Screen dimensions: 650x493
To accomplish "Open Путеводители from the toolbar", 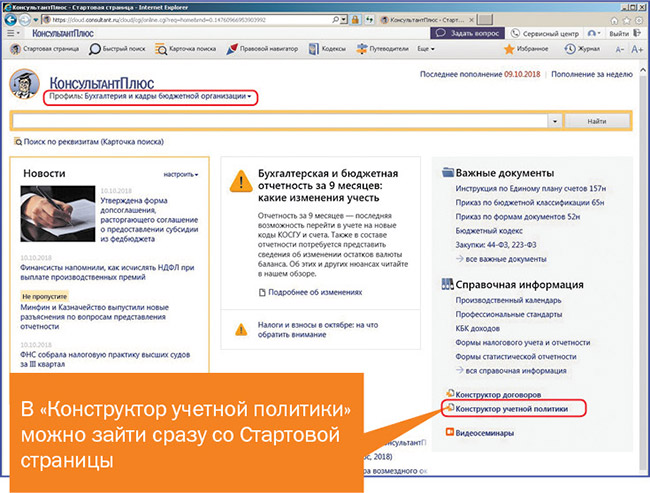I will pos(382,49).
